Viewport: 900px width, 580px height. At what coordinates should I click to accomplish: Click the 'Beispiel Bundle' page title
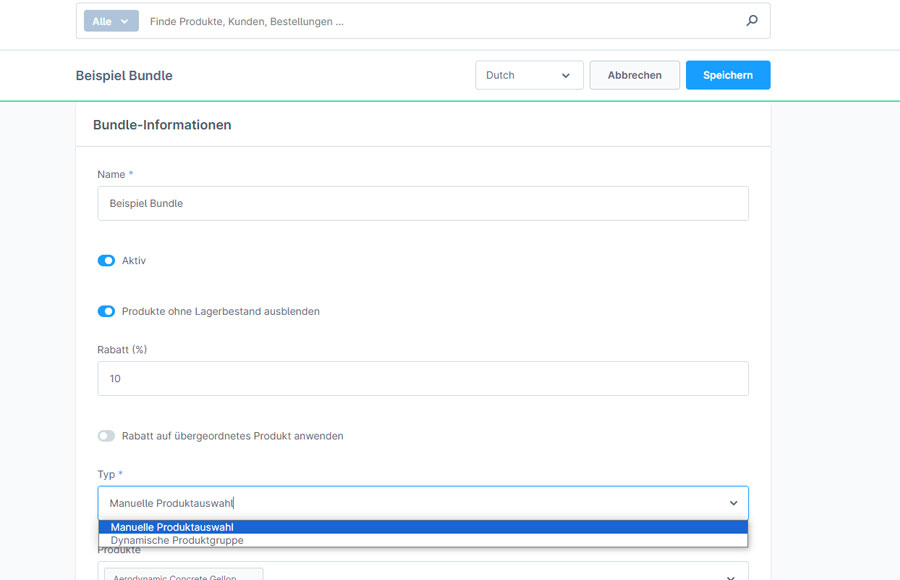pyautogui.click(x=124, y=75)
